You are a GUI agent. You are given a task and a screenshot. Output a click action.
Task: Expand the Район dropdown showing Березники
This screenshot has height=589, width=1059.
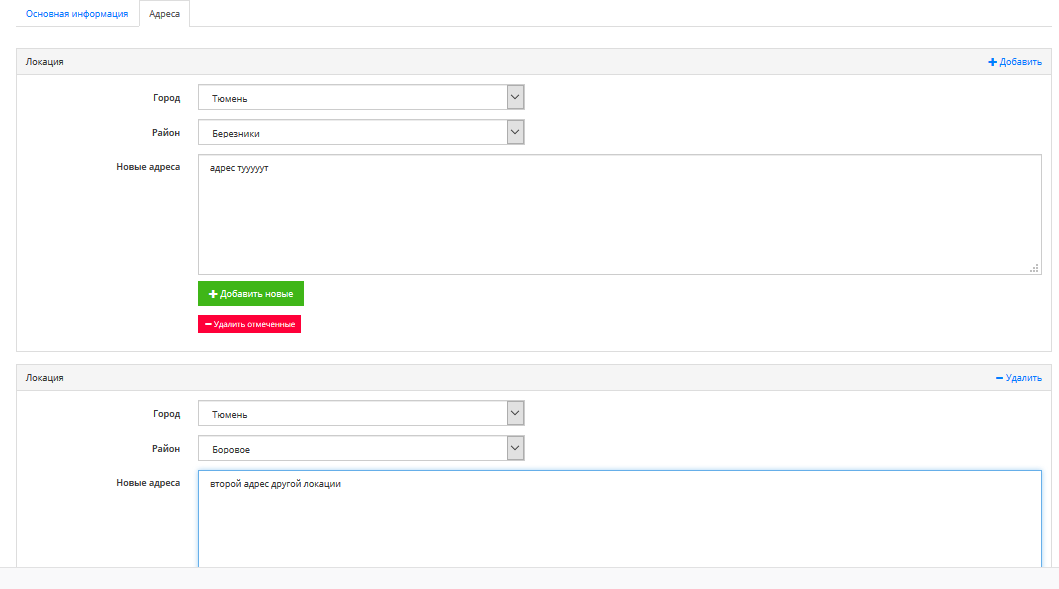coord(361,132)
